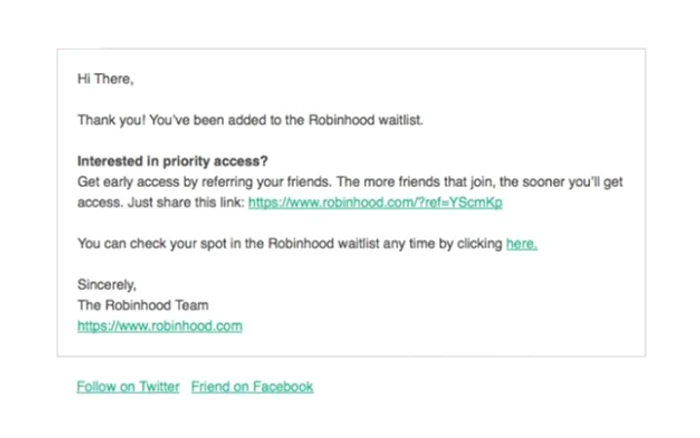700x438 pixels.
Task: Follow on Twitter link
Action: coord(128,387)
